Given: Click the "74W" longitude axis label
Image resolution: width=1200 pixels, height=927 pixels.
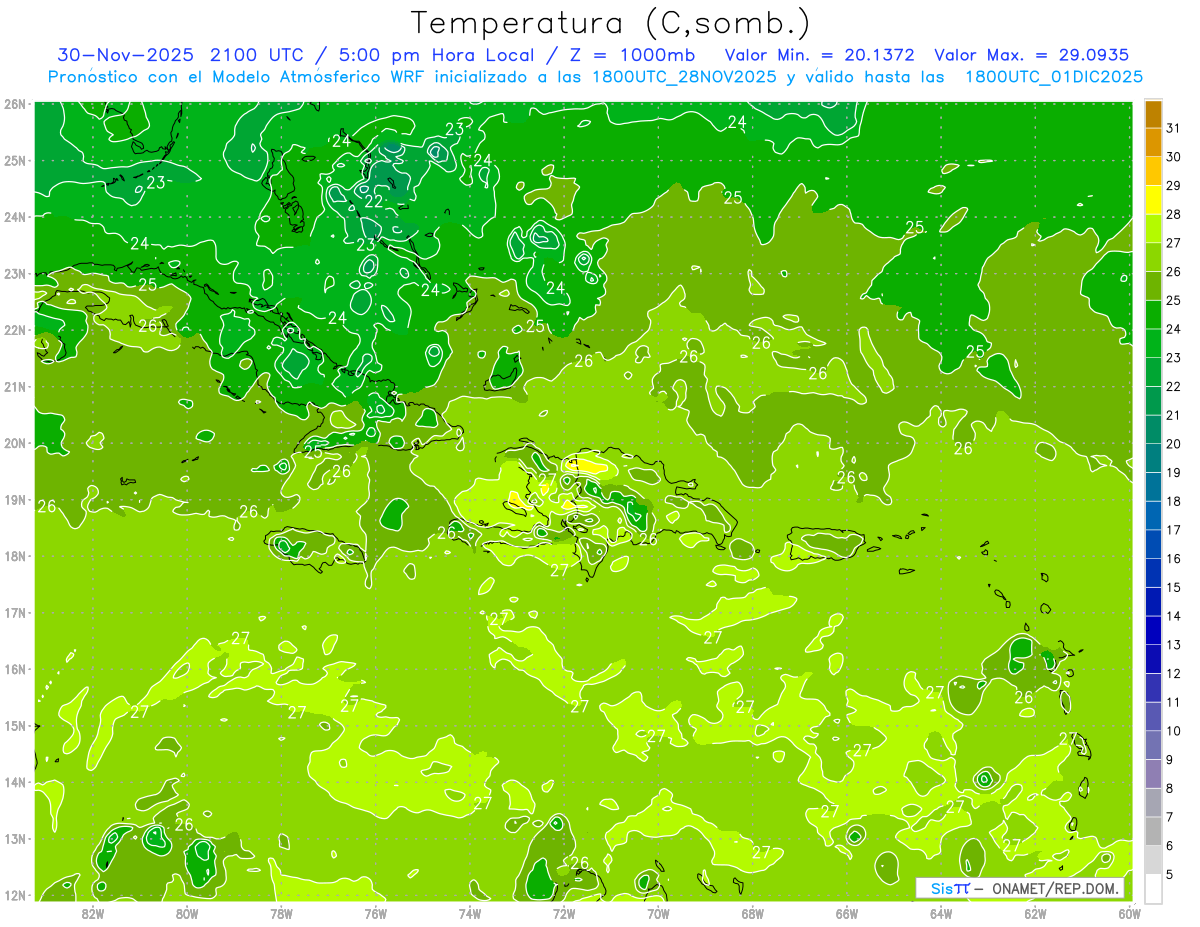Looking at the screenshot, I should 469,913.
